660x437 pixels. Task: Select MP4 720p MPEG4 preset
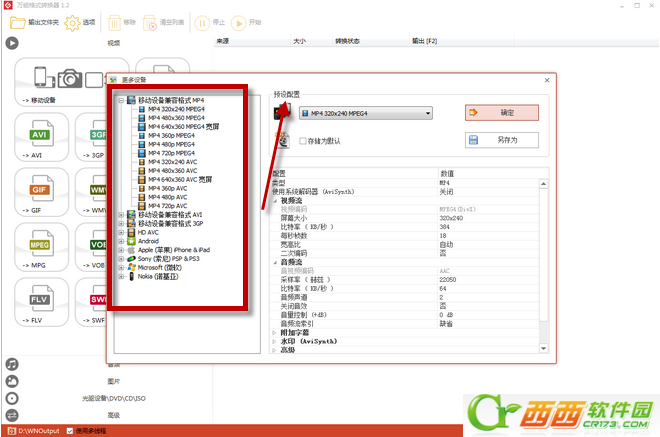[x=171, y=153]
